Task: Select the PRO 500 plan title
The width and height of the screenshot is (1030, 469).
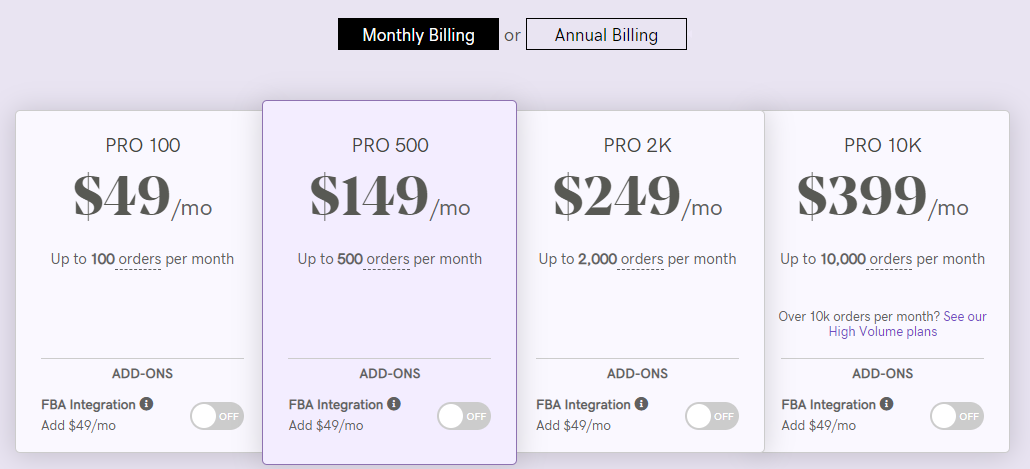Action: coord(390,146)
